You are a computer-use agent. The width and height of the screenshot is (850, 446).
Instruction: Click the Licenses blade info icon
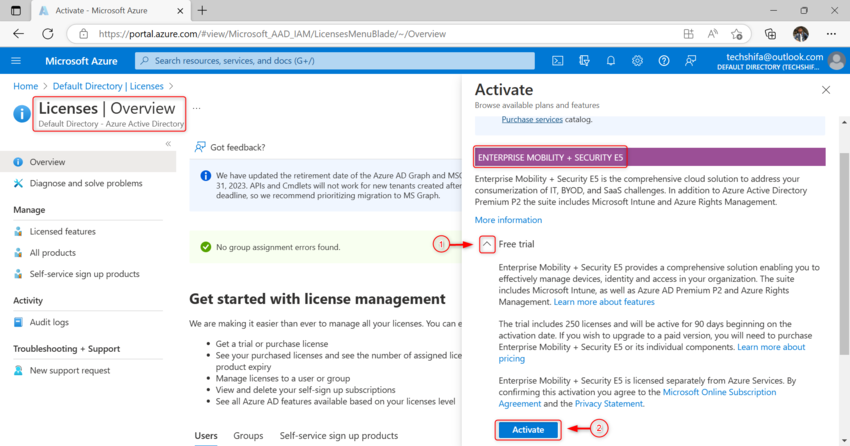22,114
